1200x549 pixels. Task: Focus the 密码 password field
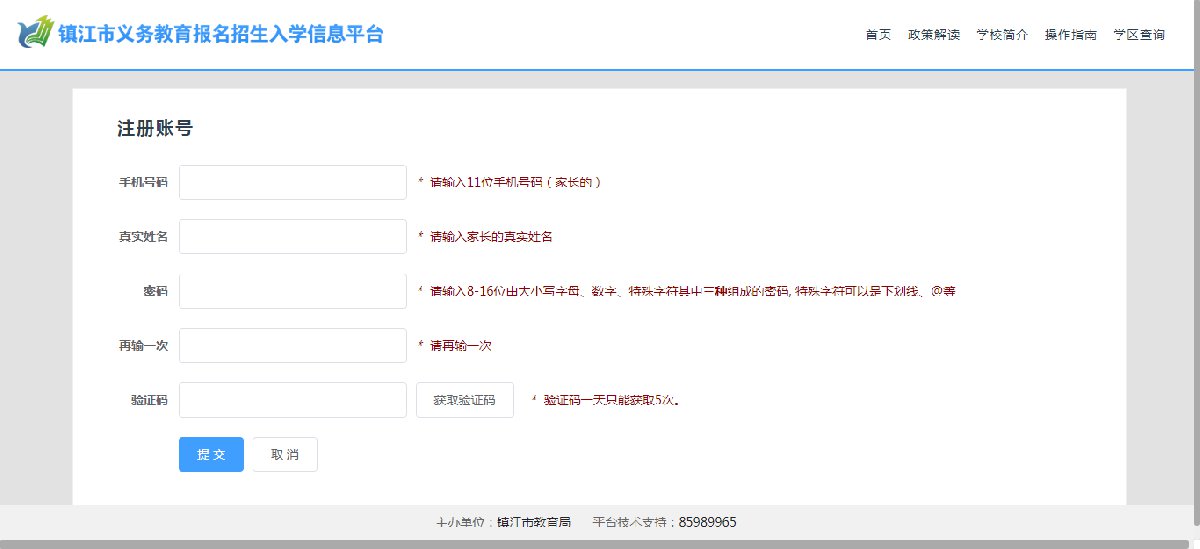pyautogui.click(x=292, y=291)
